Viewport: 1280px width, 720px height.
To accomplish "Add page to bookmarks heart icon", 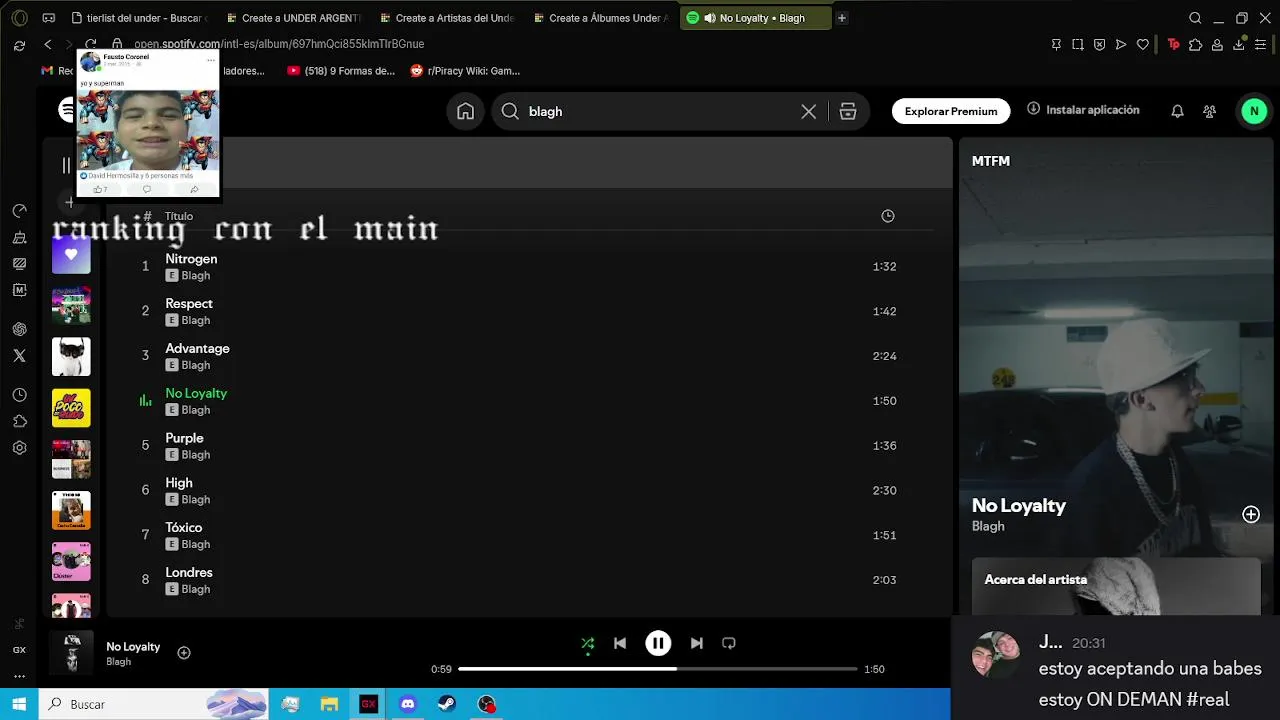I will (x=1143, y=44).
